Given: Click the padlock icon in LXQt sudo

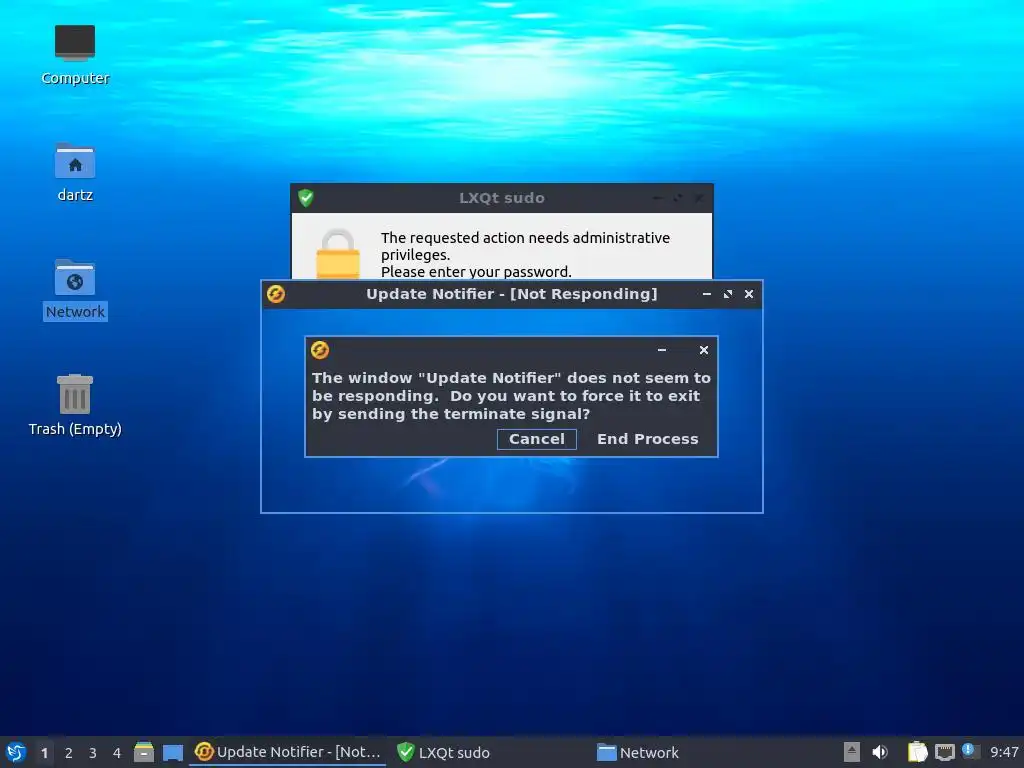Looking at the screenshot, I should click(338, 253).
